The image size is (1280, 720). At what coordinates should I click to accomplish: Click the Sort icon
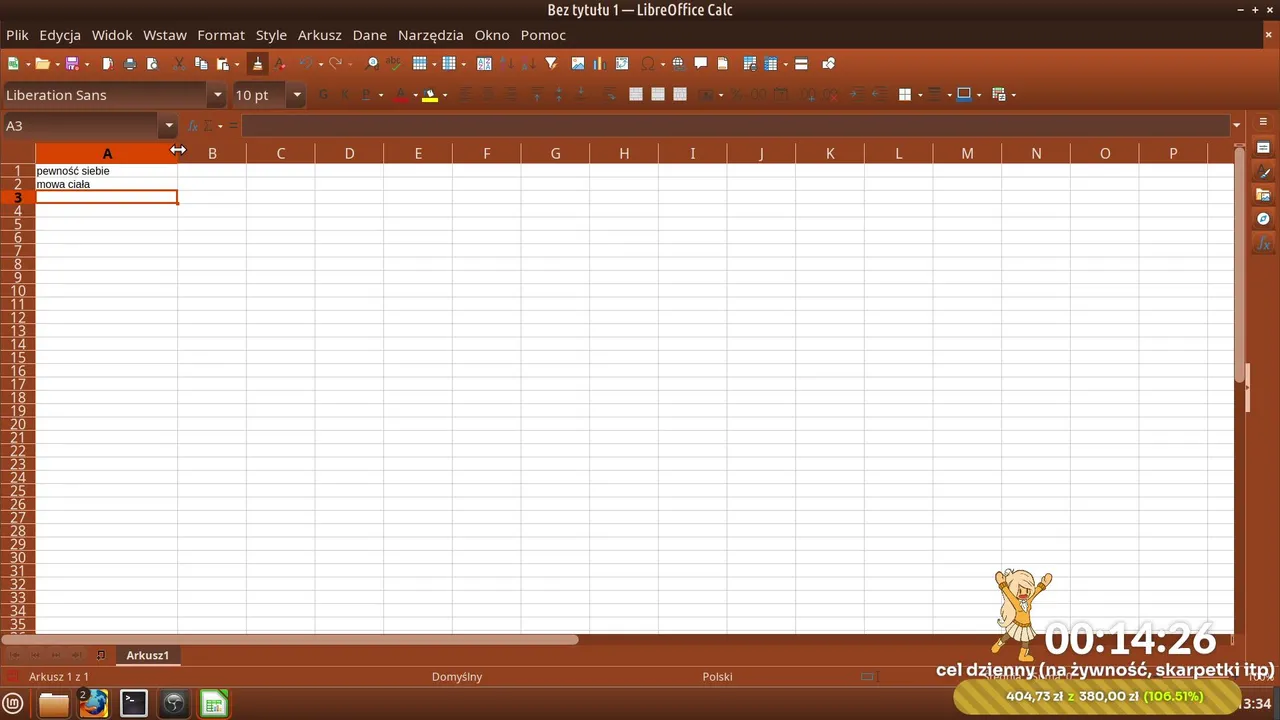484,64
